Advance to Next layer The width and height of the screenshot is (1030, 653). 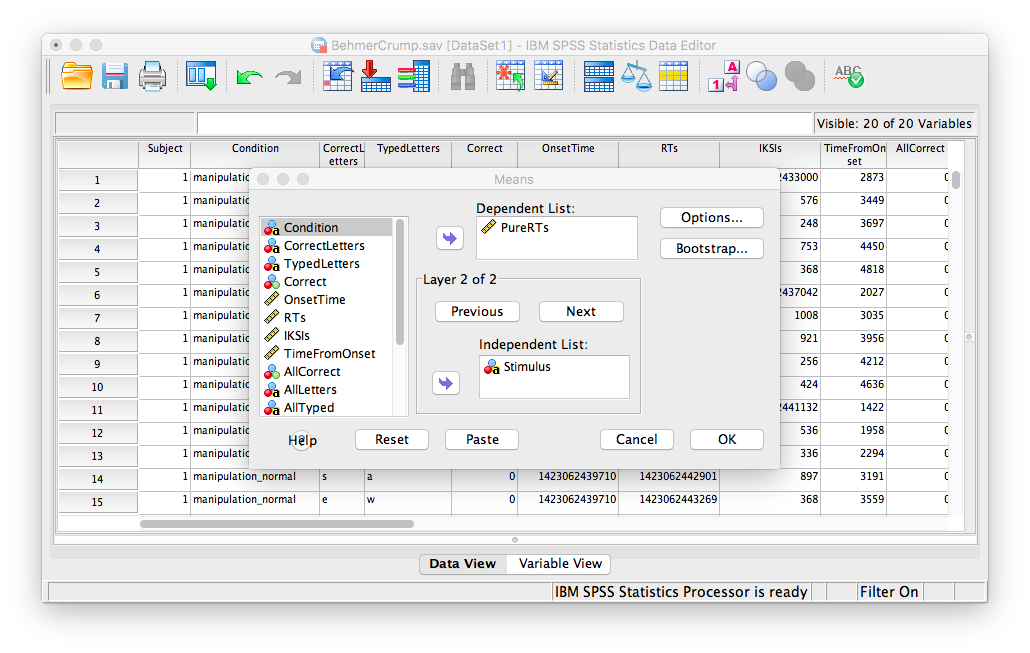[581, 311]
